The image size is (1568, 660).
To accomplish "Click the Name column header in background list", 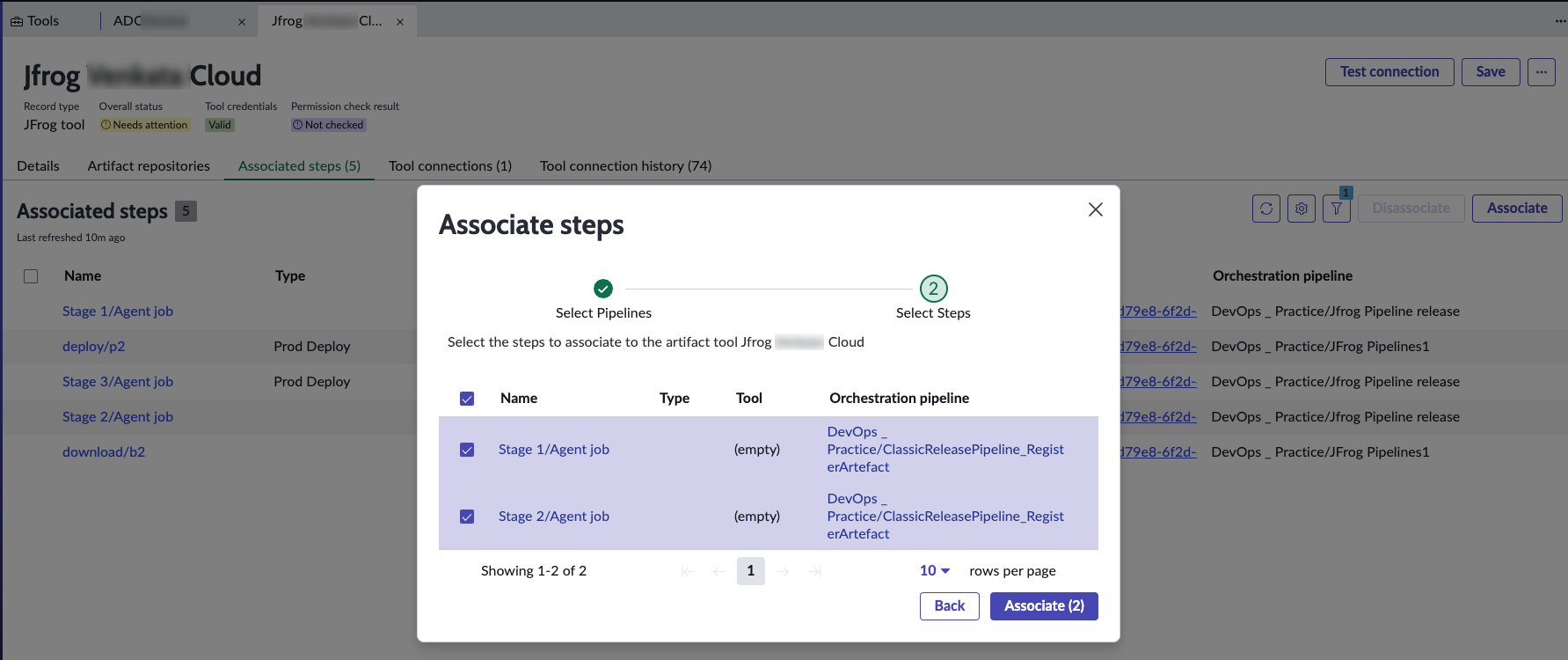I will (x=83, y=276).
